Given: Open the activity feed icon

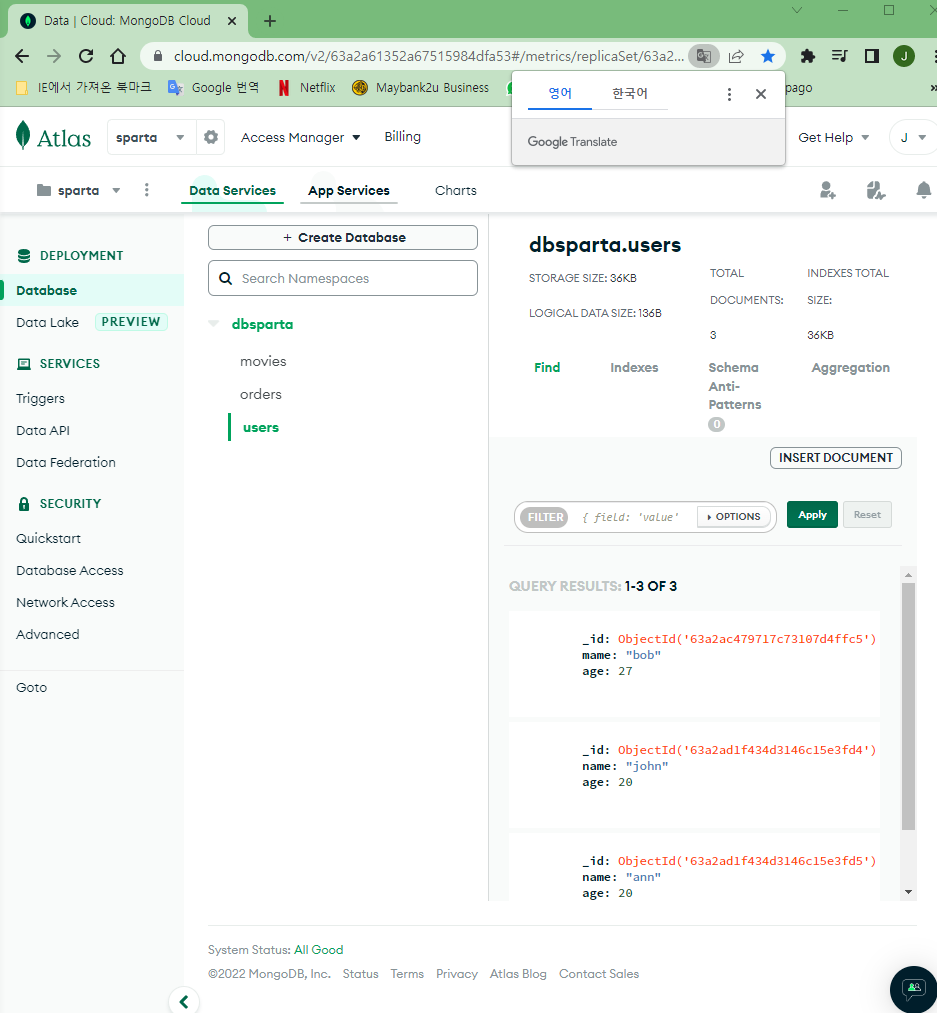Looking at the screenshot, I should 876,190.
